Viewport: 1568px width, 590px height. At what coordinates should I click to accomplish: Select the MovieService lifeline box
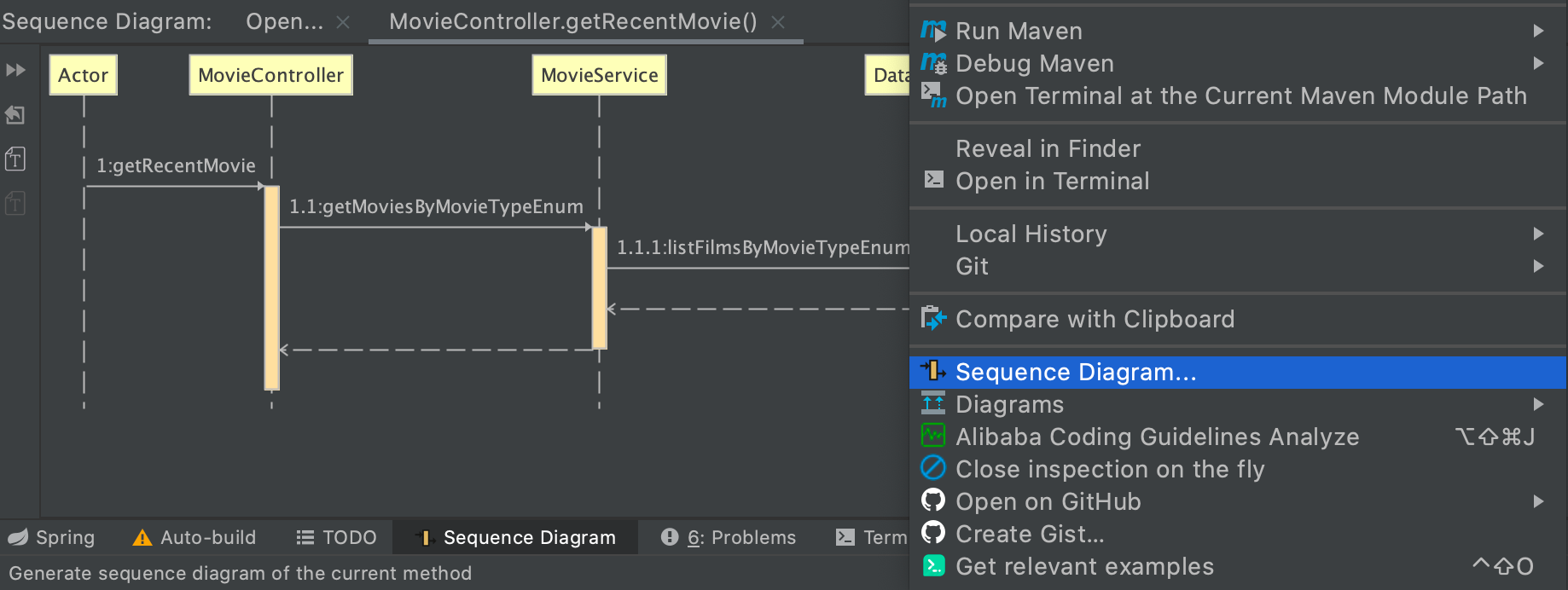click(599, 75)
